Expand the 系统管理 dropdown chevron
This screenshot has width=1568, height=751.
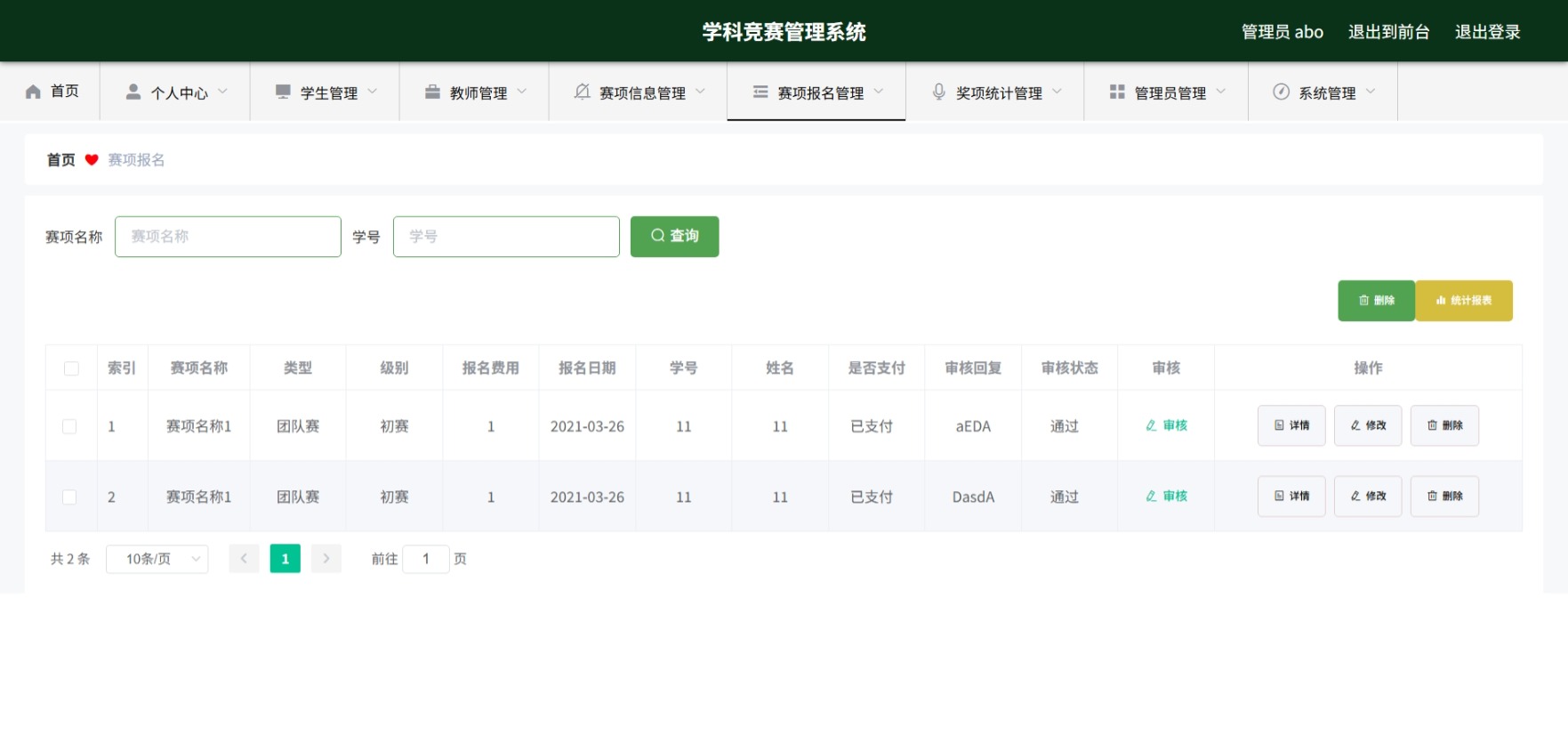click(x=1370, y=92)
